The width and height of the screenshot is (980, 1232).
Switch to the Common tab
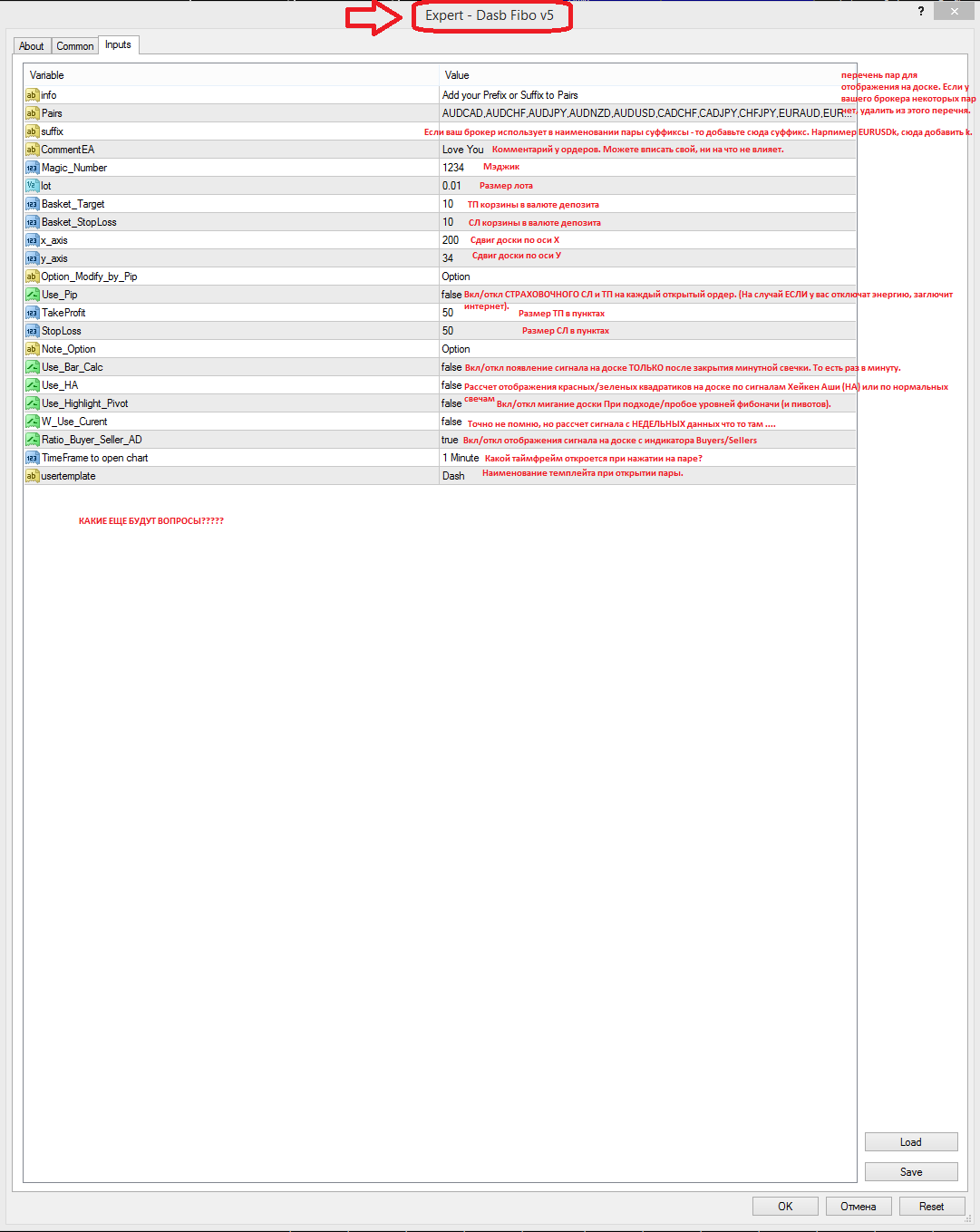click(74, 46)
